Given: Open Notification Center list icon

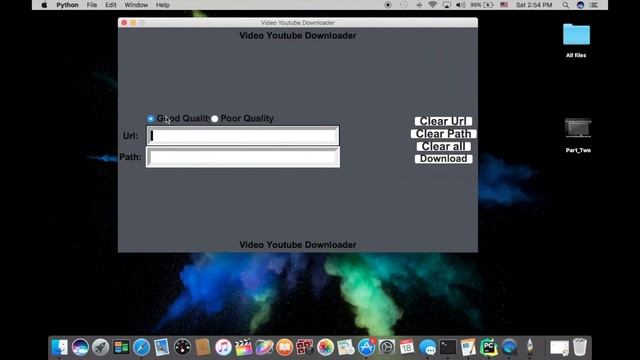Looking at the screenshot, I should coord(595,5).
